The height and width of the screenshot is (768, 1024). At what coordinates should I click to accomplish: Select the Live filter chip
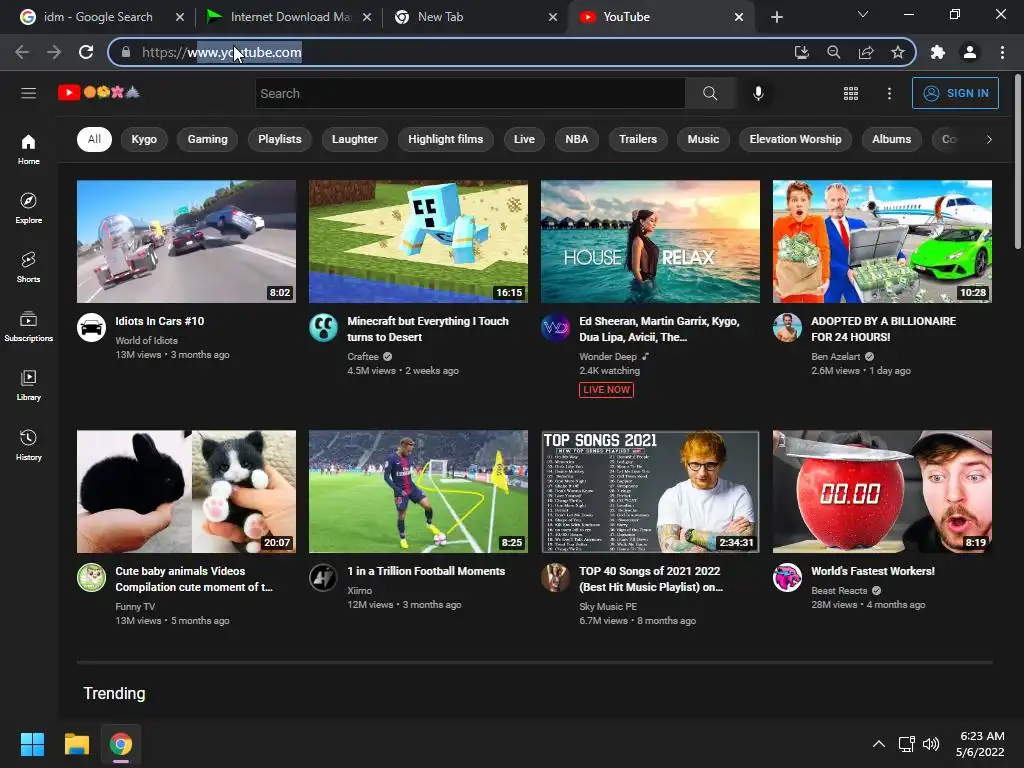point(524,139)
